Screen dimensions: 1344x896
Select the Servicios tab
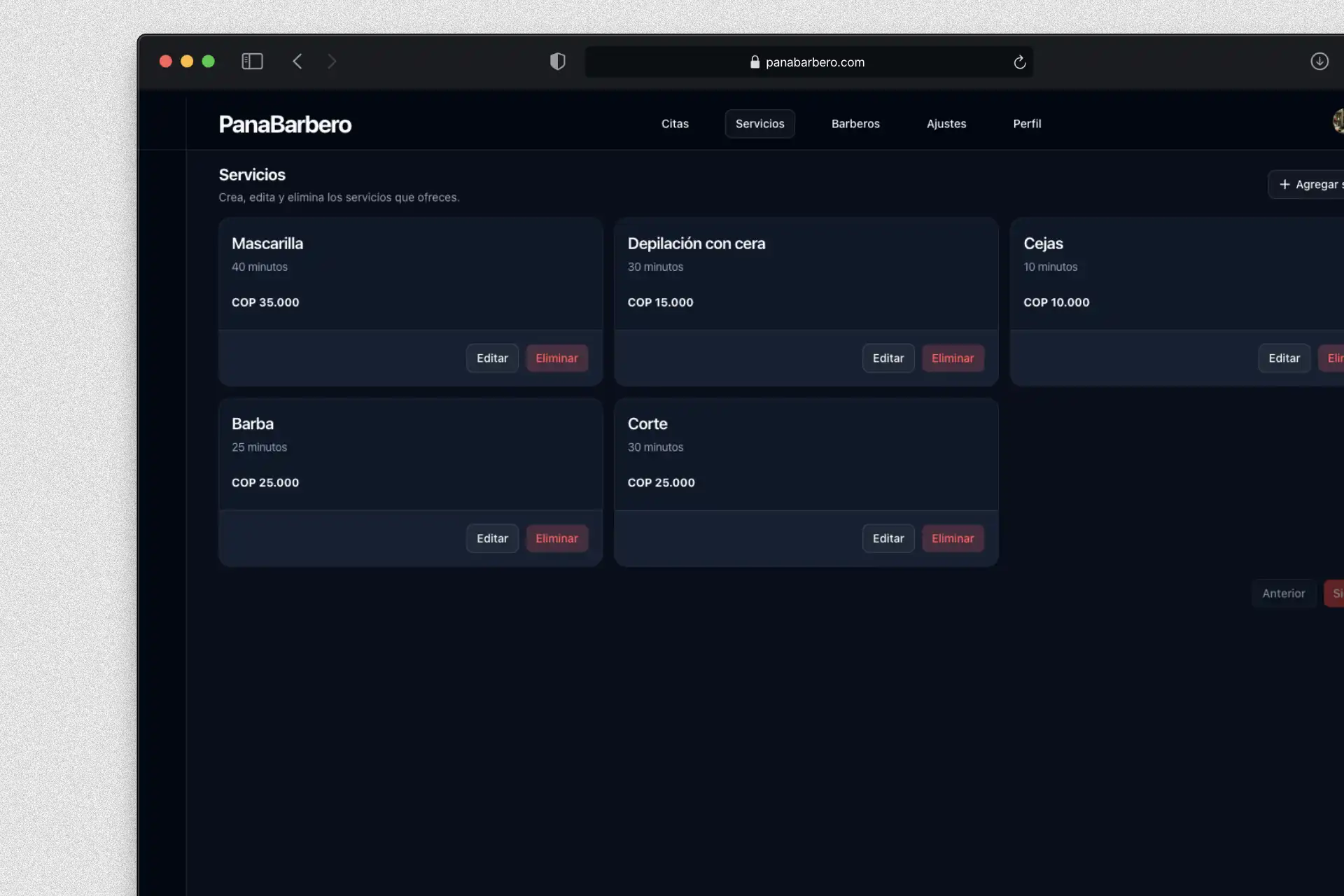pyautogui.click(x=759, y=124)
